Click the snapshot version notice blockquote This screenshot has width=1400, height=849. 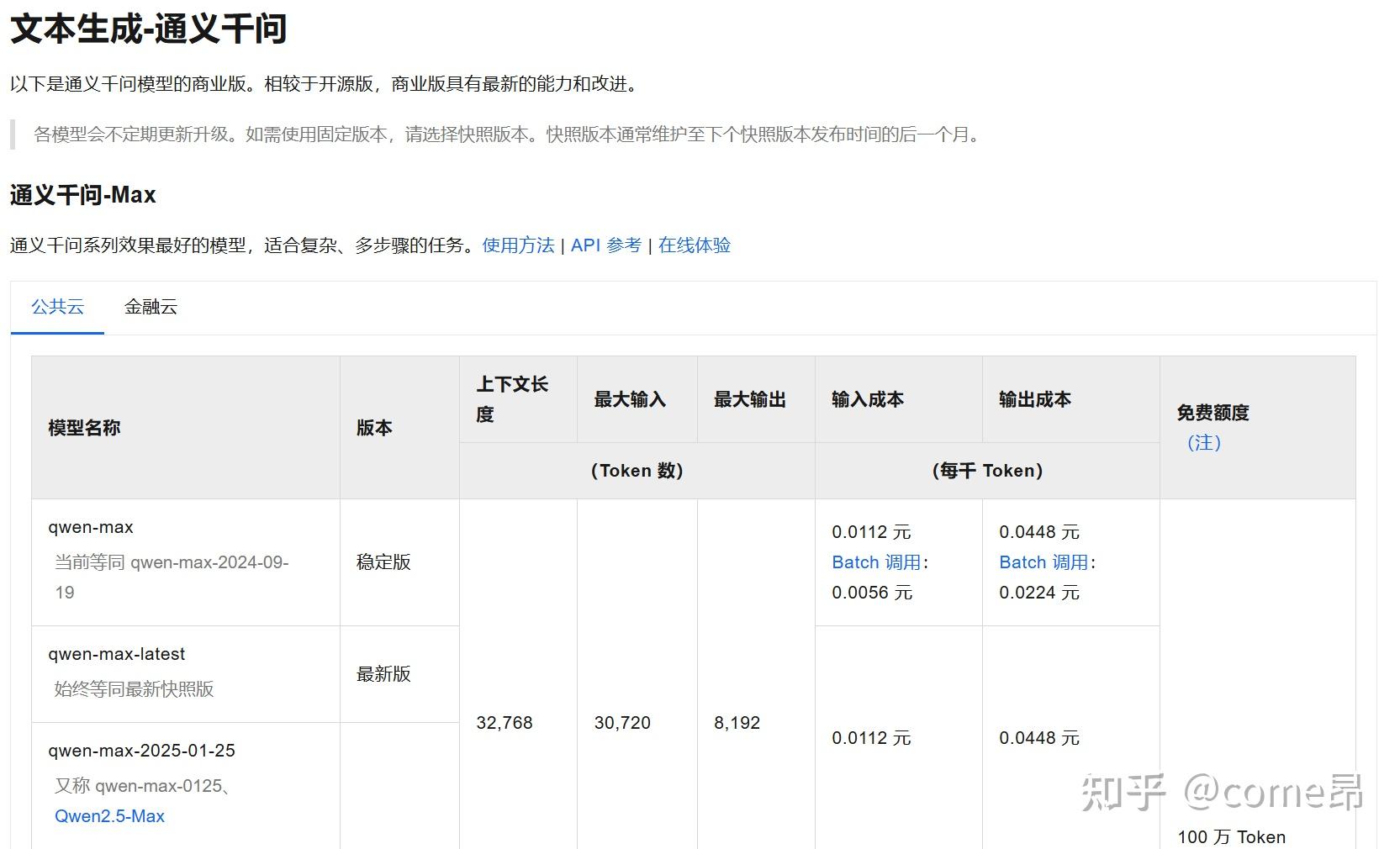point(506,134)
